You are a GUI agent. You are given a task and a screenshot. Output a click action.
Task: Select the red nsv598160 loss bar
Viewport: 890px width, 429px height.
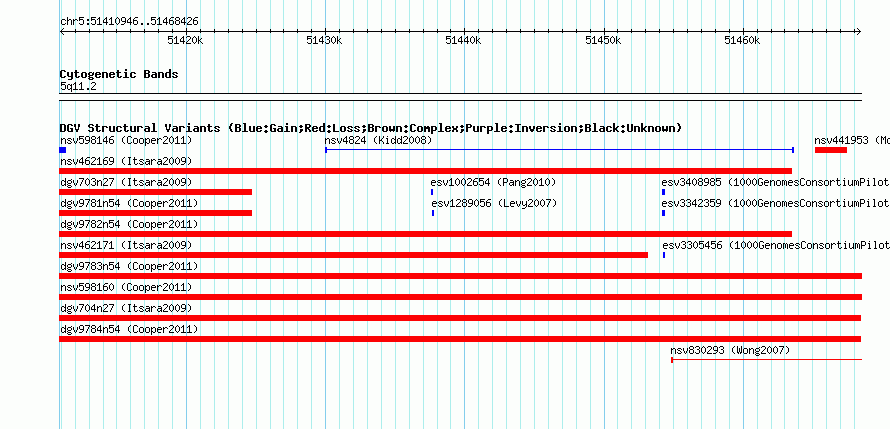pos(461,297)
